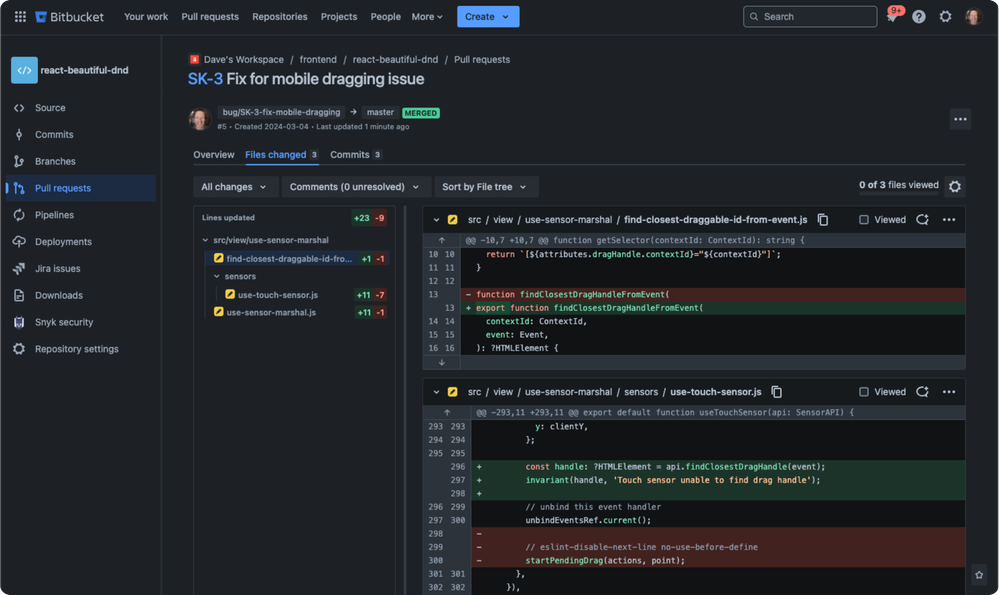This screenshot has height=595, width=999.
Task: Open the More menu in top navigation
Action: [427, 17]
